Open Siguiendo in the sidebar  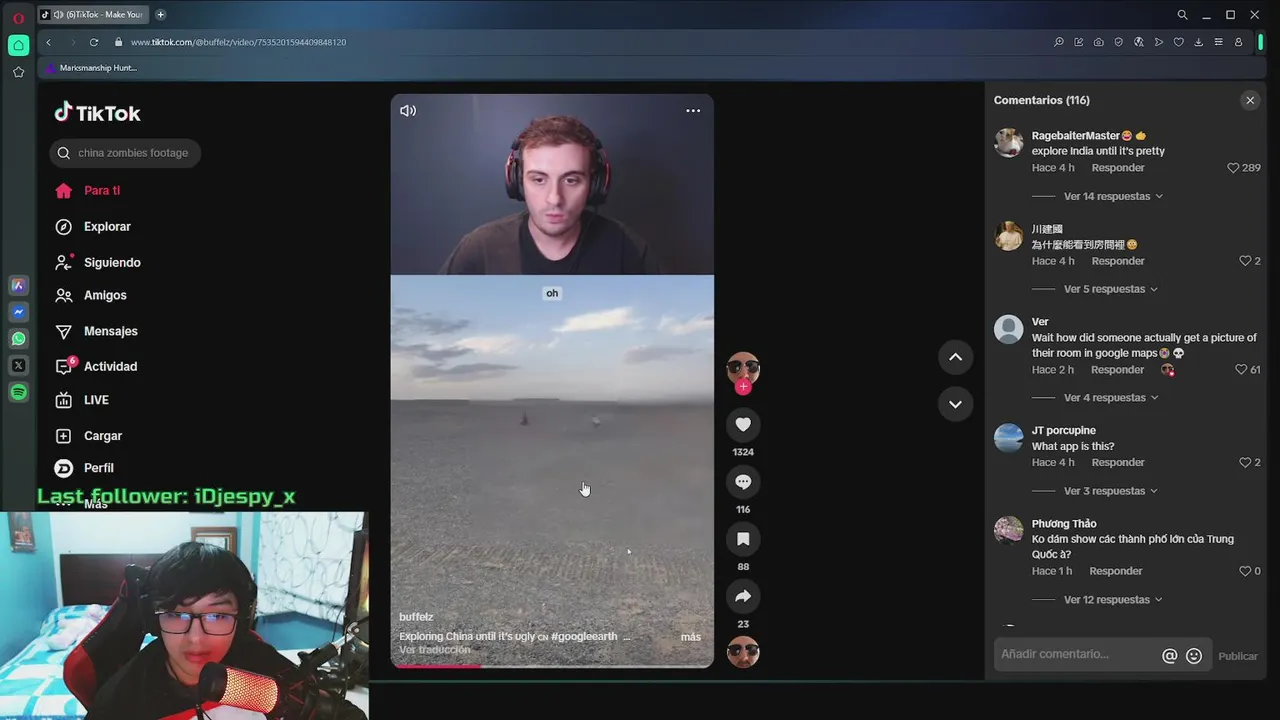coord(112,263)
